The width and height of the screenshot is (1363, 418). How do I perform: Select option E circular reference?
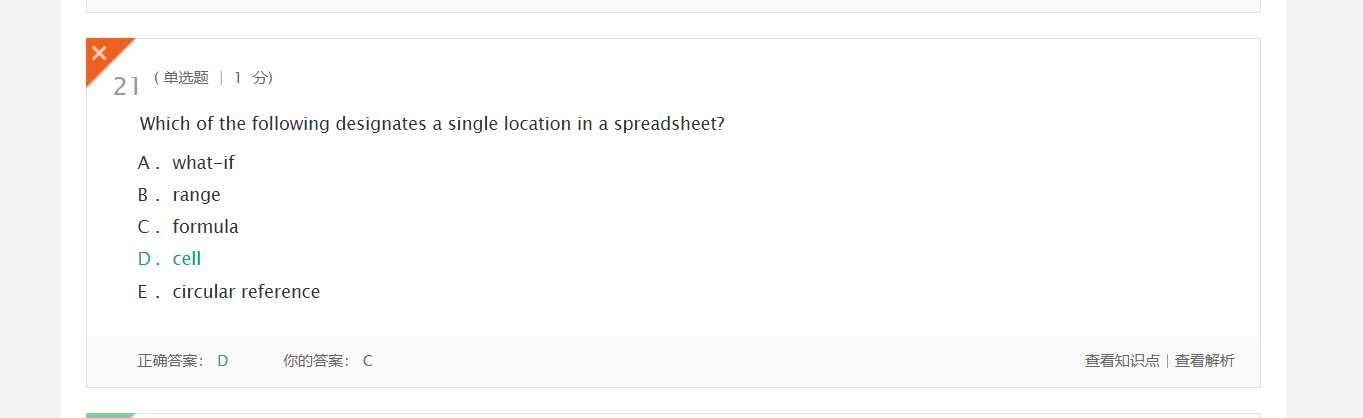[x=229, y=292]
